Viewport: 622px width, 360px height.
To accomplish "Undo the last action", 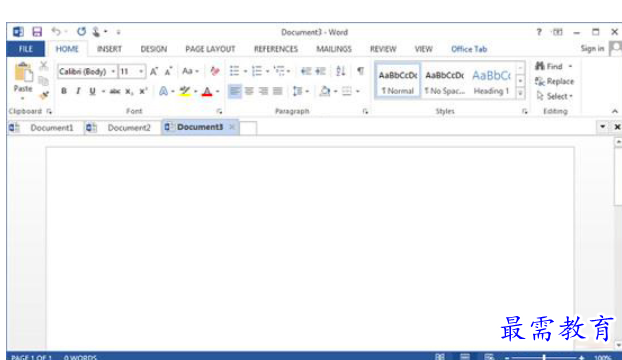I will pos(56,32).
